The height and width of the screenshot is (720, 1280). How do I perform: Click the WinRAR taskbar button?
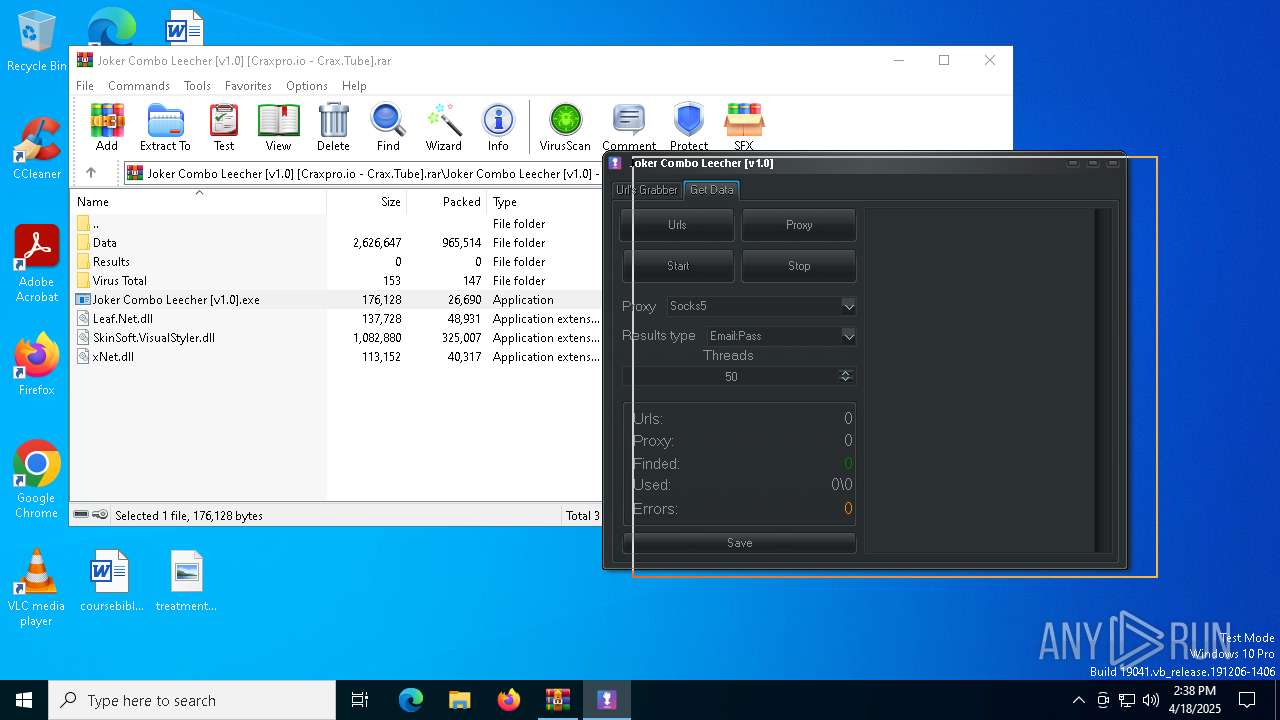(558, 700)
